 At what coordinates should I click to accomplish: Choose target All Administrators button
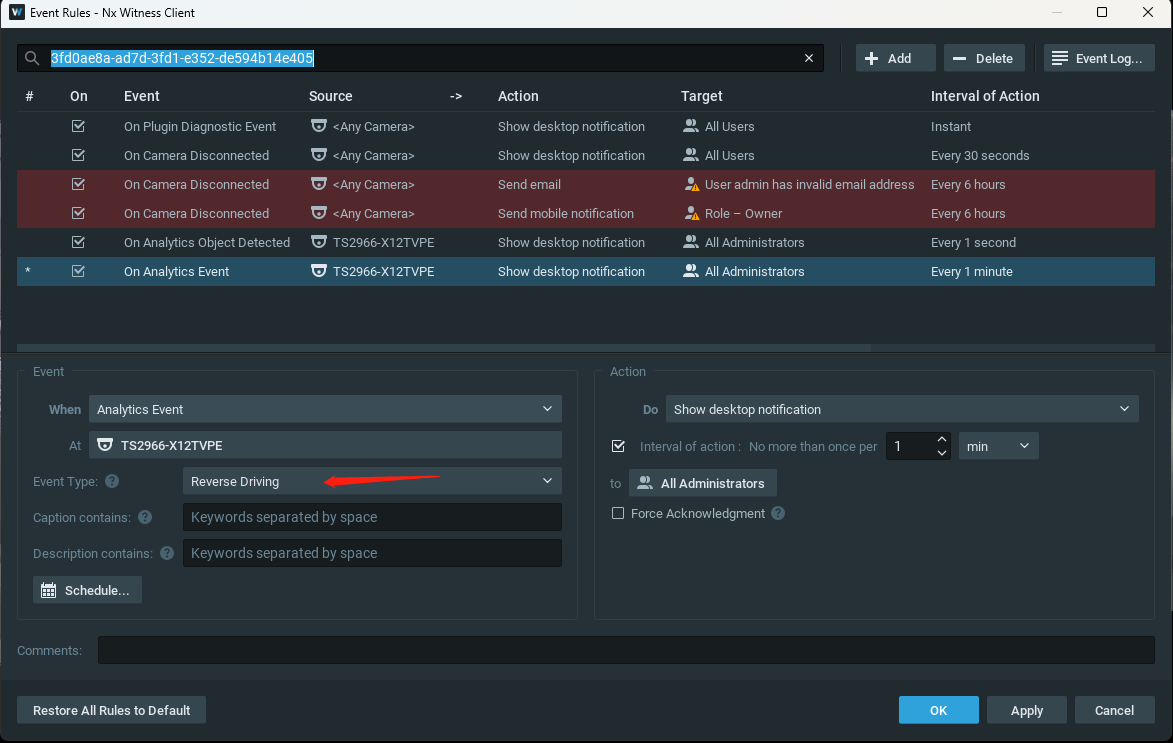tap(702, 483)
